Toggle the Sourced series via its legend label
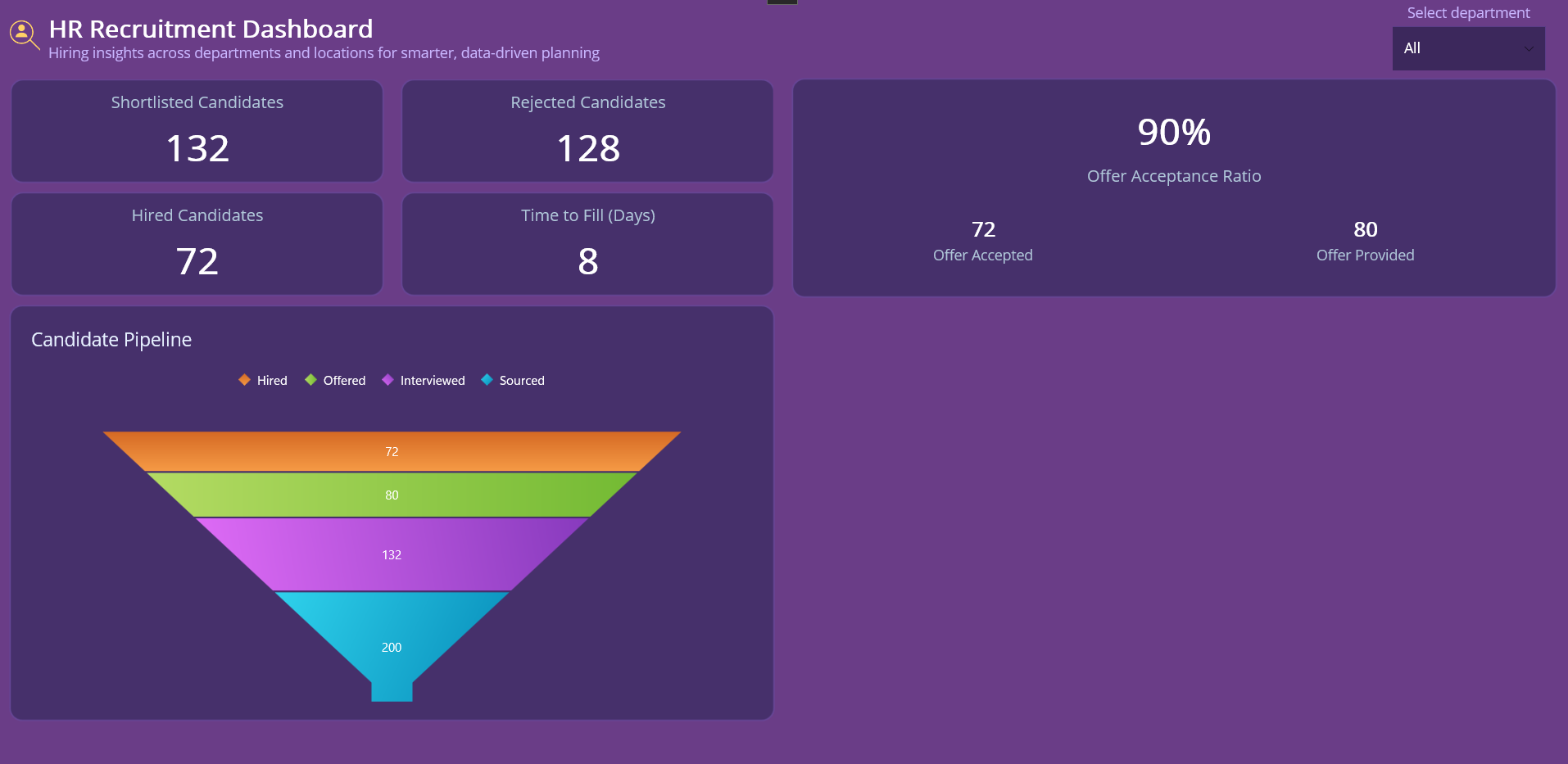 tap(523, 379)
